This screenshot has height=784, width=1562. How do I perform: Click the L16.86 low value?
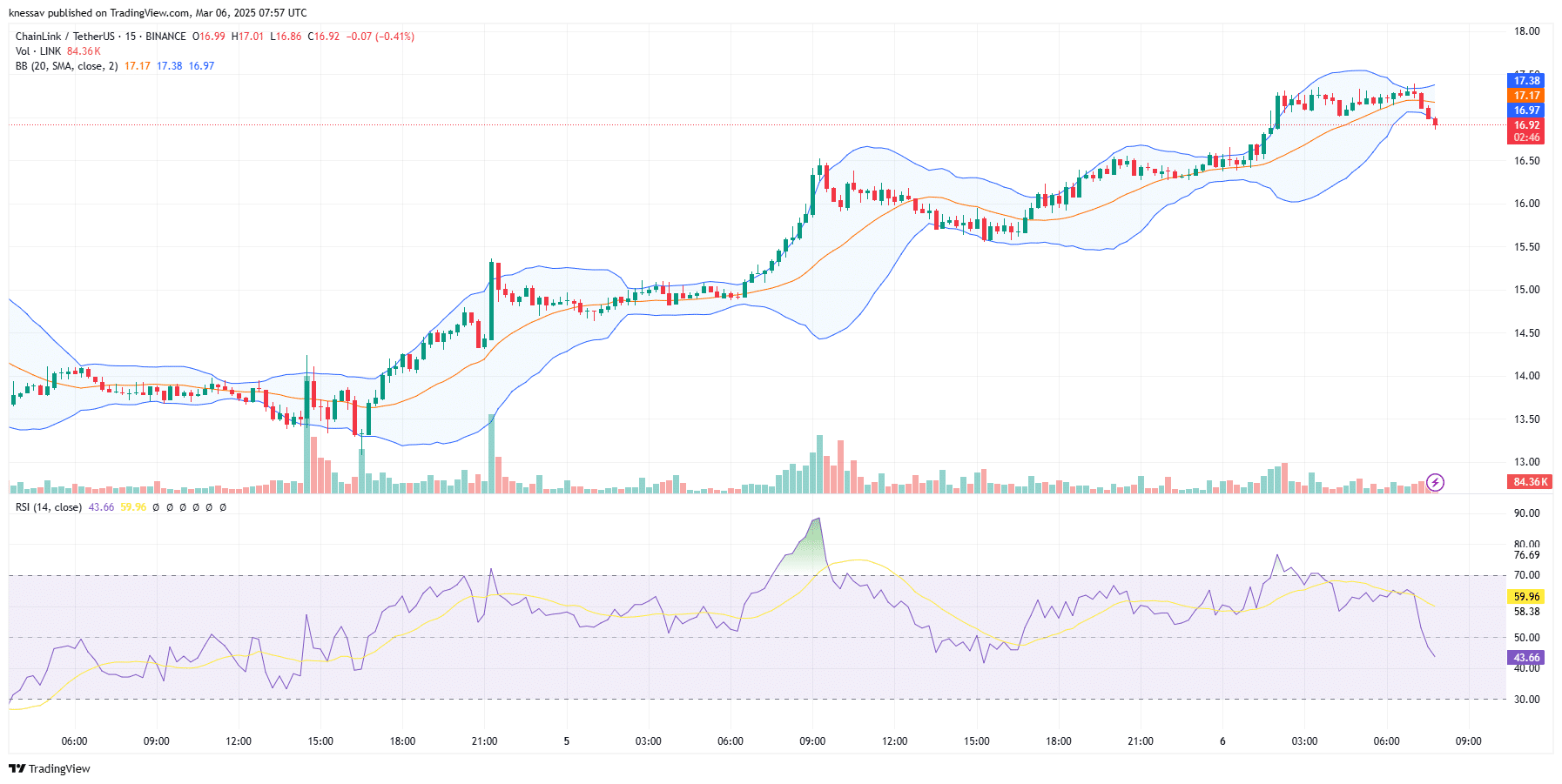click(286, 37)
